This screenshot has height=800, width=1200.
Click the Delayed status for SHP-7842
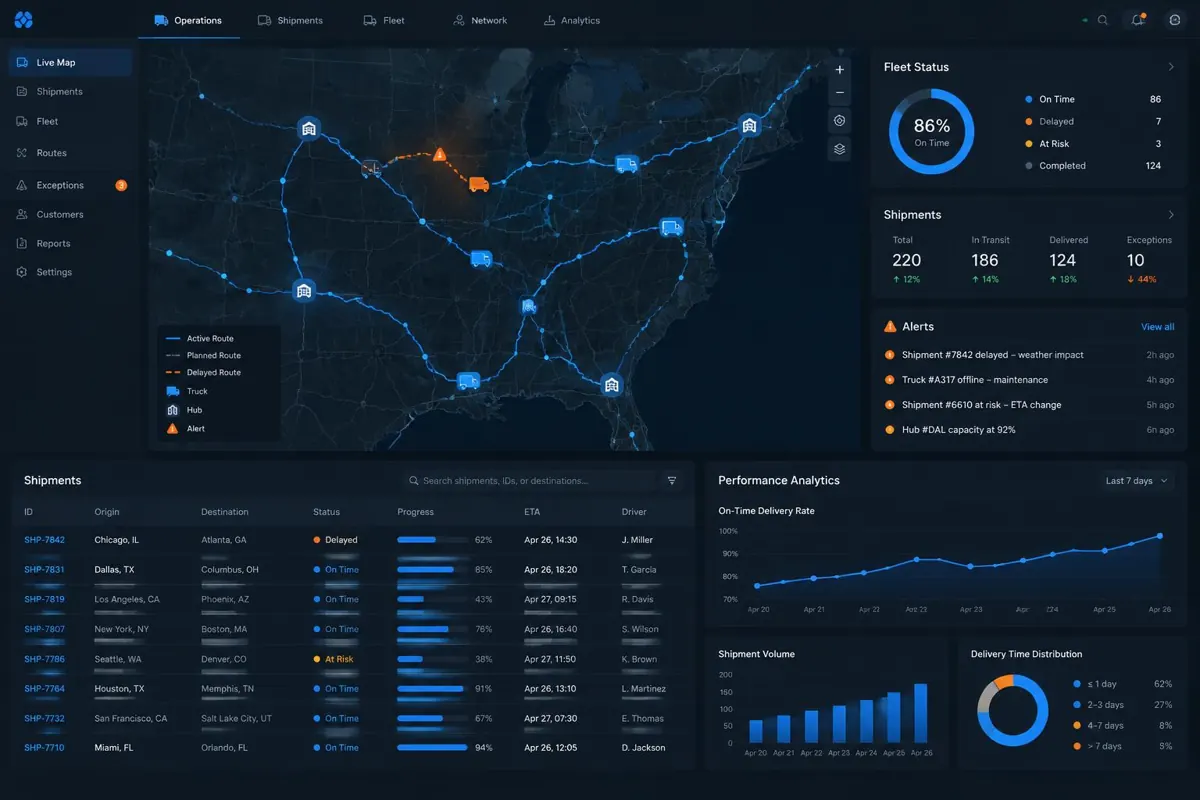click(x=335, y=540)
